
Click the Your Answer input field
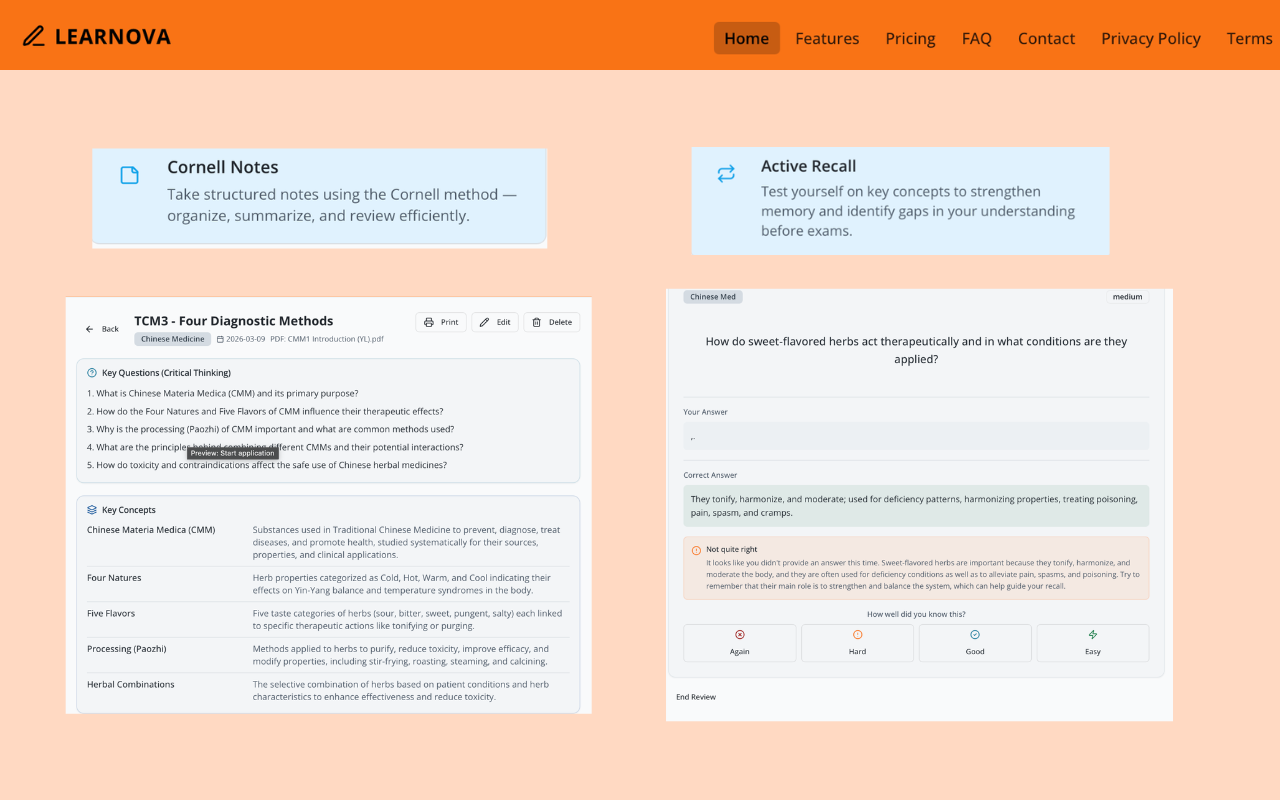[x=916, y=437]
